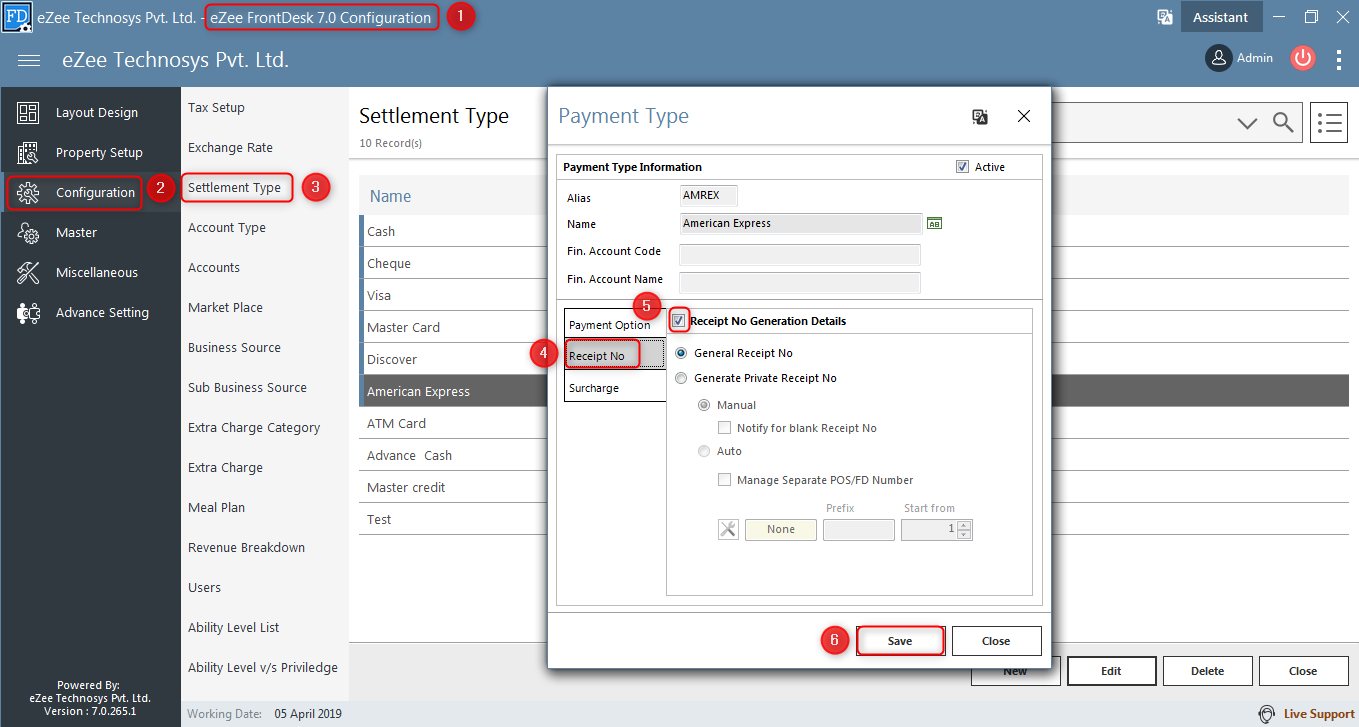The height and width of the screenshot is (727, 1359).
Task: Open Exchange Rate in the submenu
Action: [230, 148]
